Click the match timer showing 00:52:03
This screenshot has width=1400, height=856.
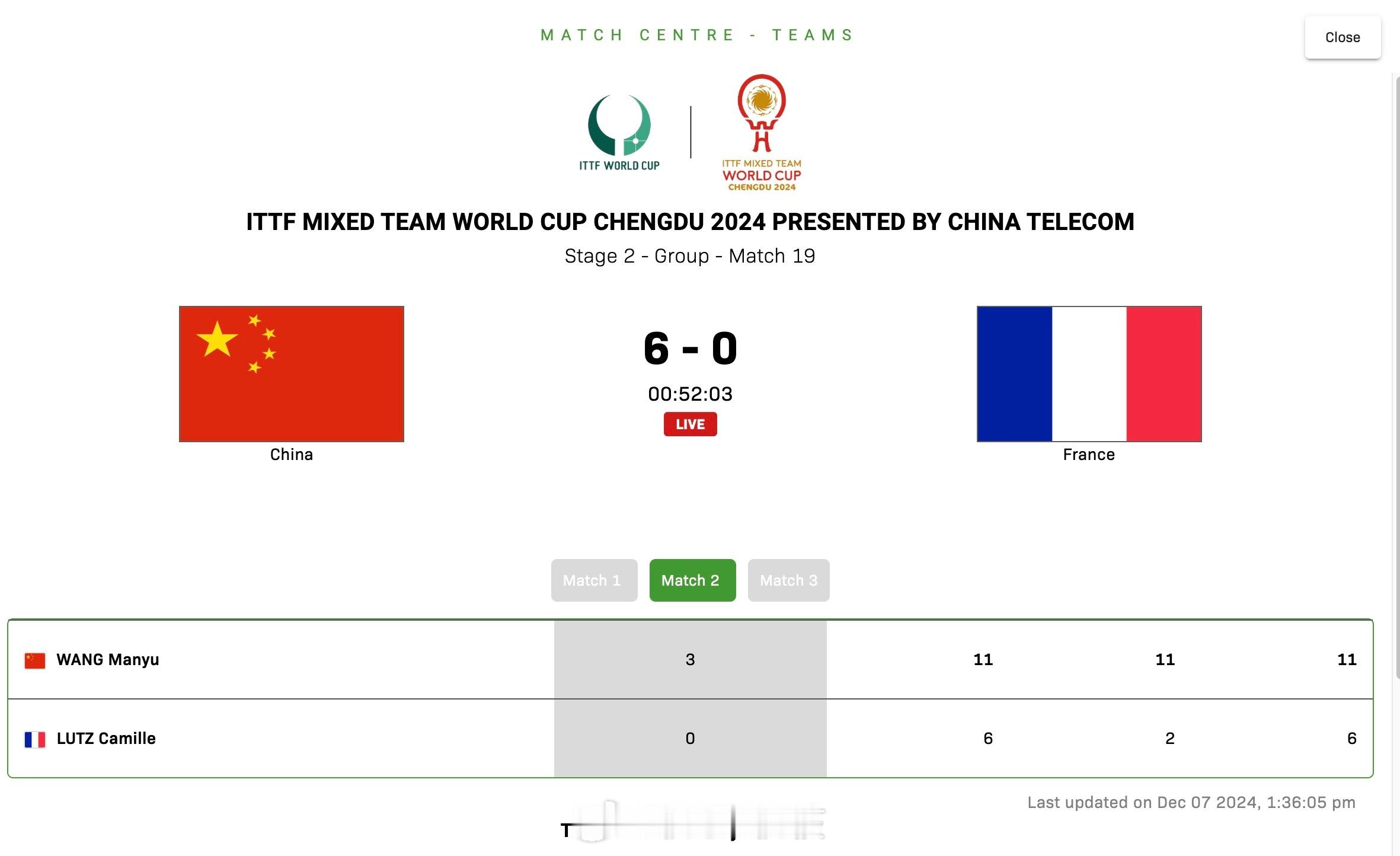pos(690,393)
